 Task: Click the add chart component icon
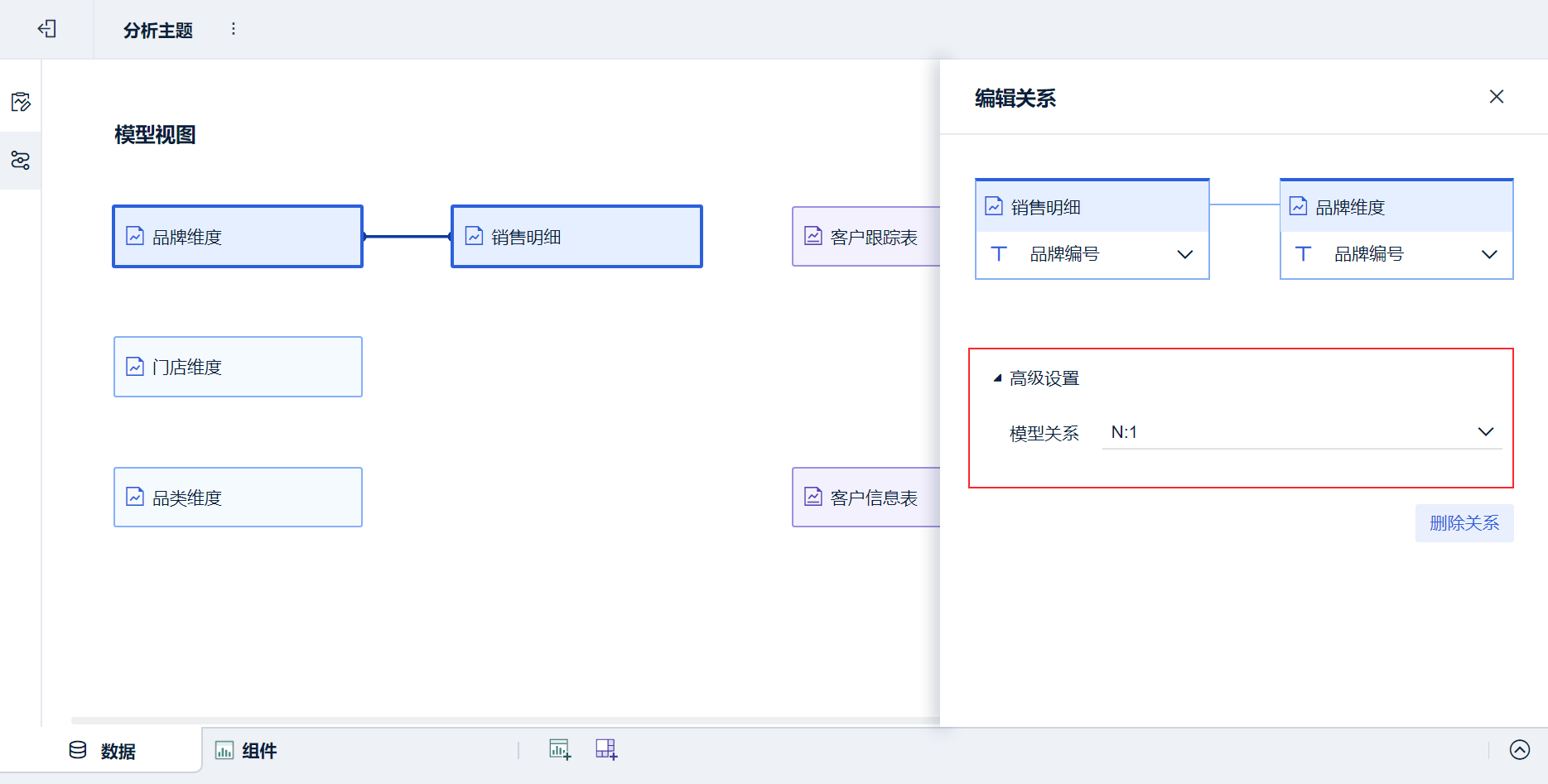(560, 750)
